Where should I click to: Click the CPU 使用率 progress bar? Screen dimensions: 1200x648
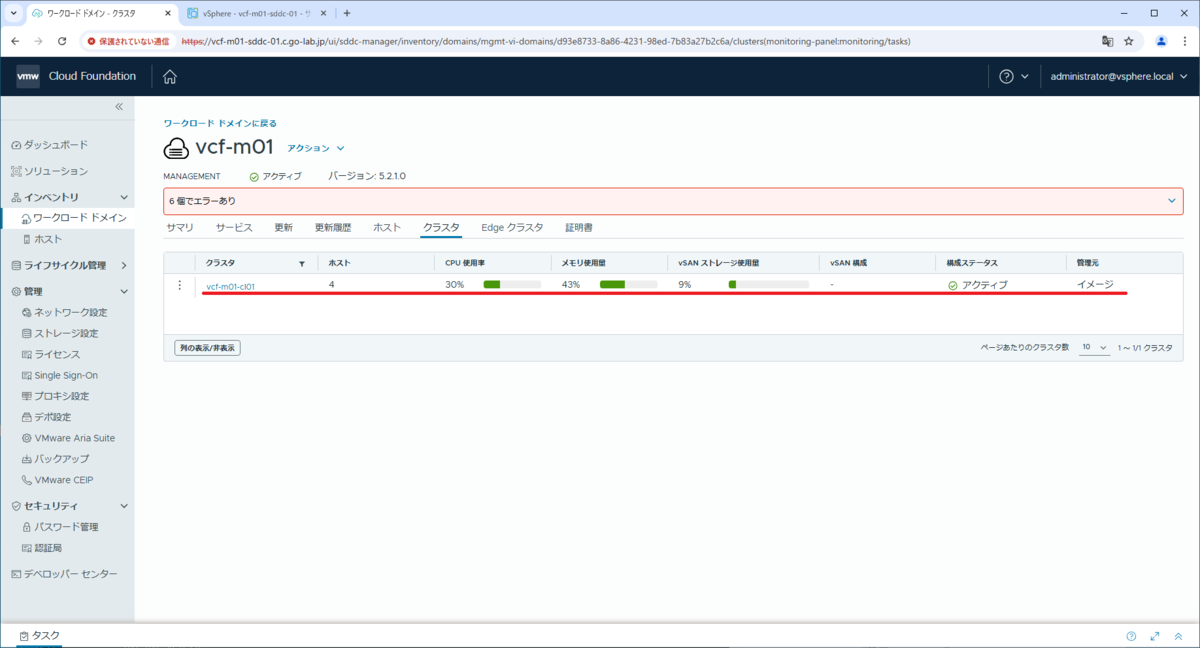[x=512, y=285]
